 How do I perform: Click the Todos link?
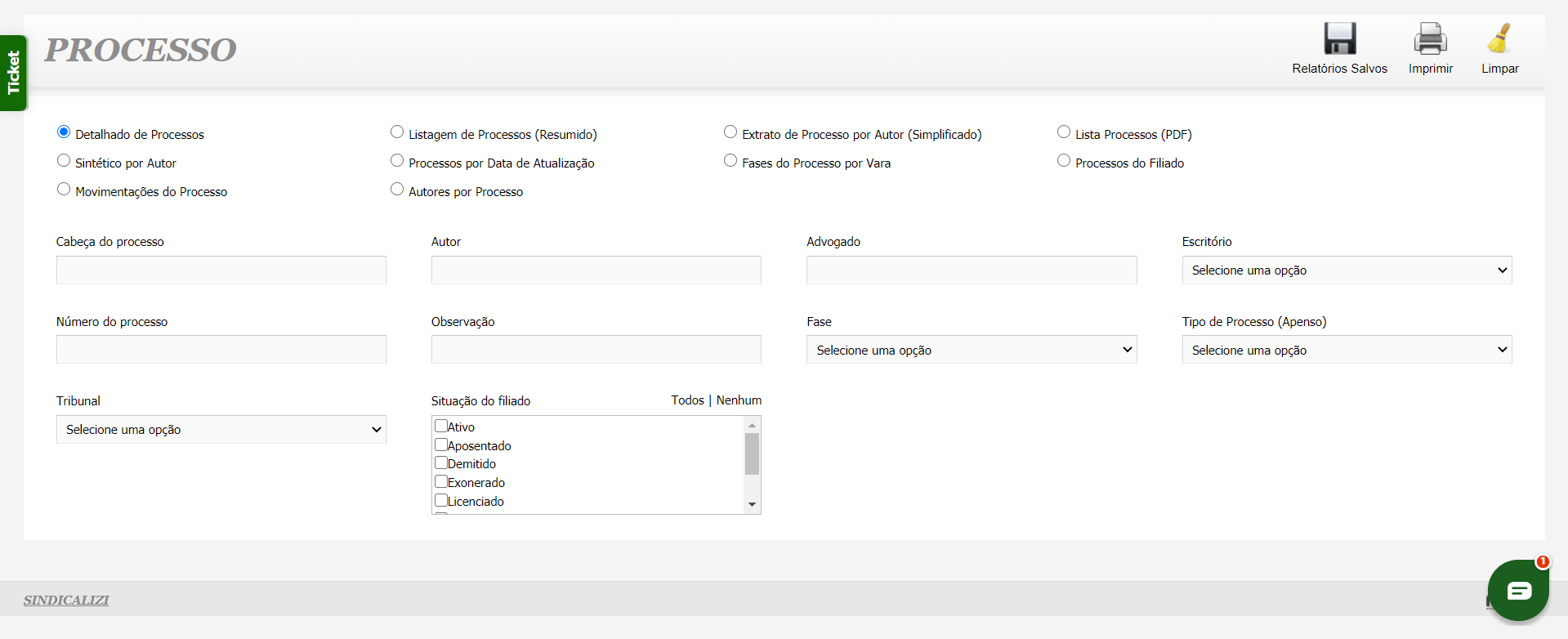tap(687, 400)
